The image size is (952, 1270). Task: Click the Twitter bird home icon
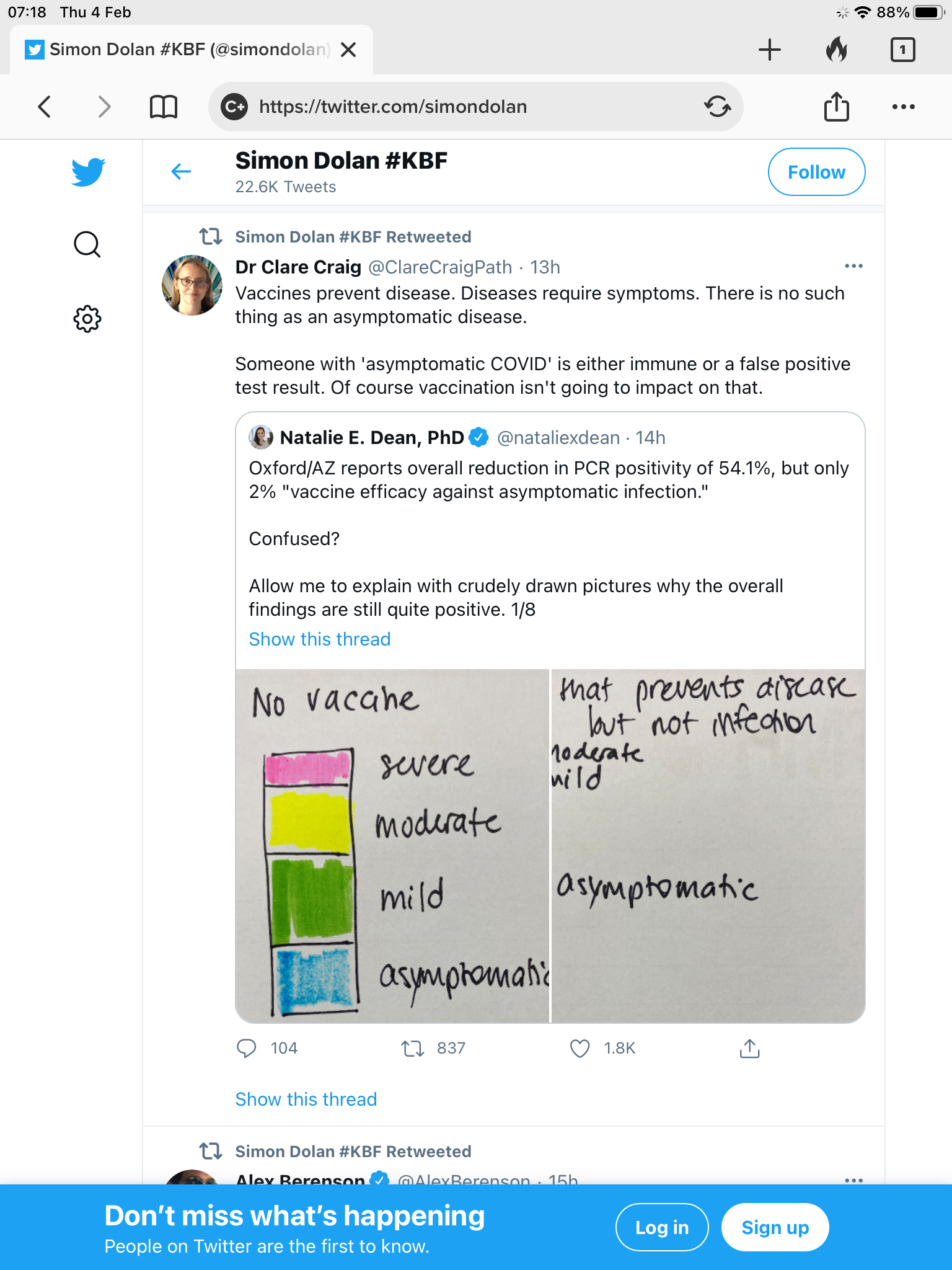pos(88,172)
